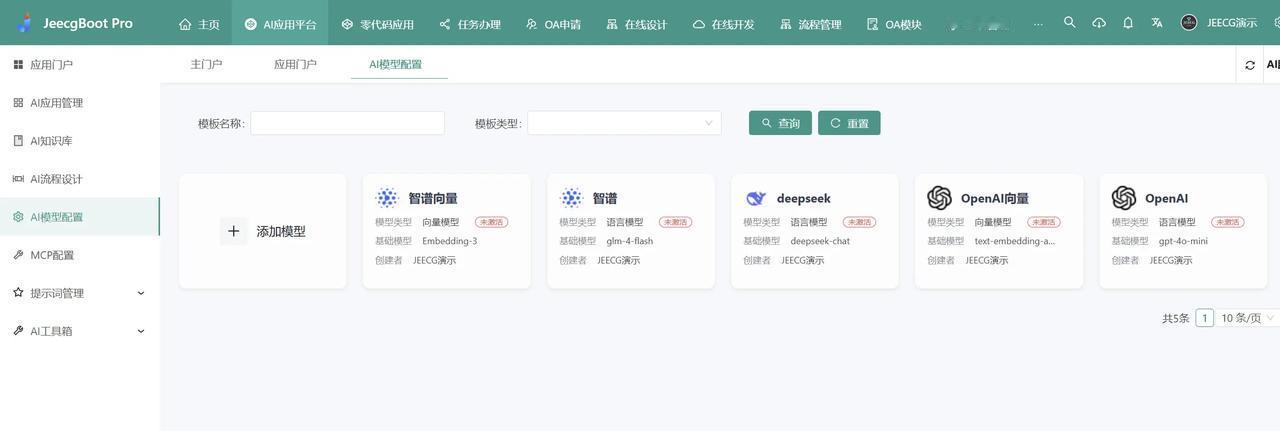
Task: Click the language translate icon
Action: [1157, 22]
